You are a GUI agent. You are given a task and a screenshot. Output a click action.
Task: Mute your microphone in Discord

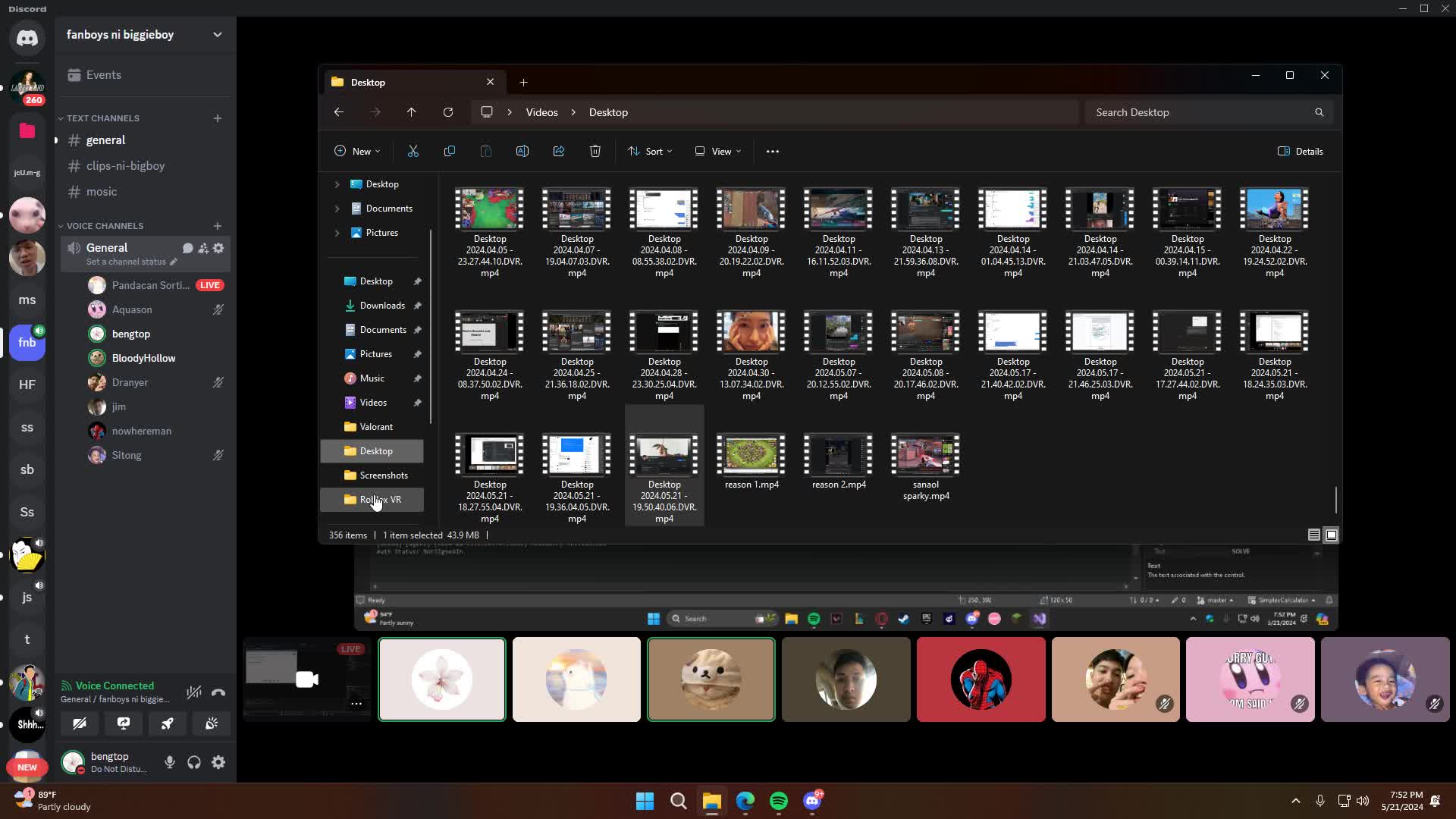point(169,762)
